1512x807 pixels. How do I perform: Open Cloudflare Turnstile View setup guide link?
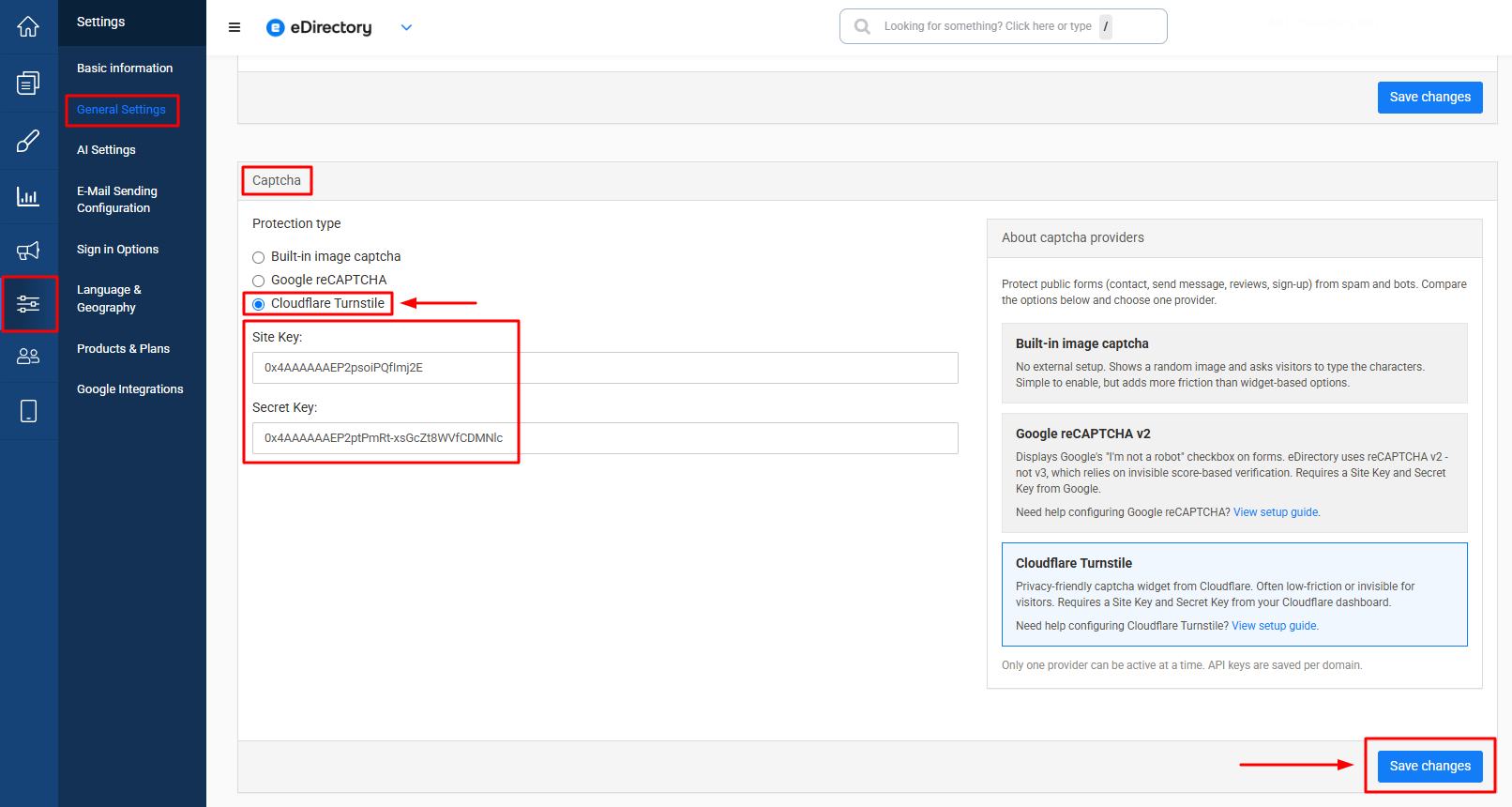point(1274,626)
